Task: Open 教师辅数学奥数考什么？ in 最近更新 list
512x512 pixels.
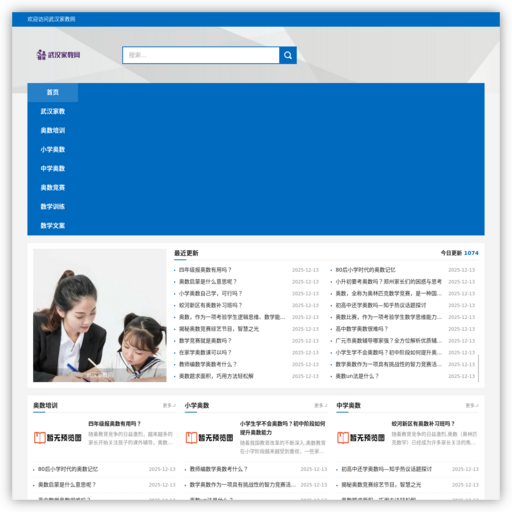Action: tap(208, 364)
